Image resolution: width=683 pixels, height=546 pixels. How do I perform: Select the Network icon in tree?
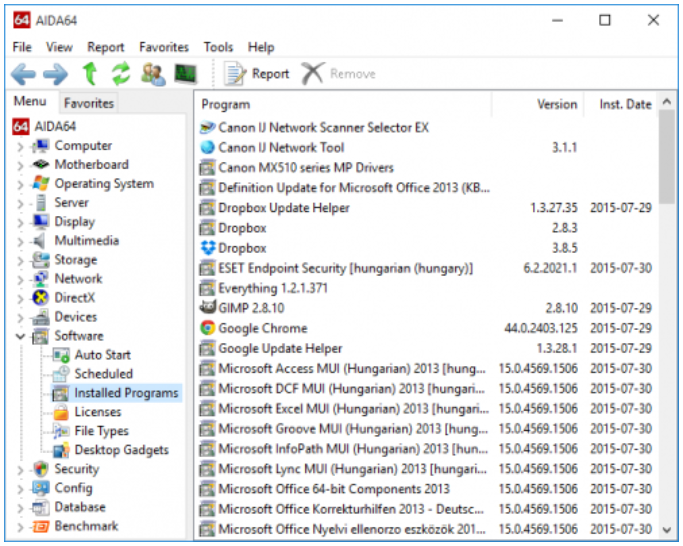pyautogui.click(x=41, y=279)
